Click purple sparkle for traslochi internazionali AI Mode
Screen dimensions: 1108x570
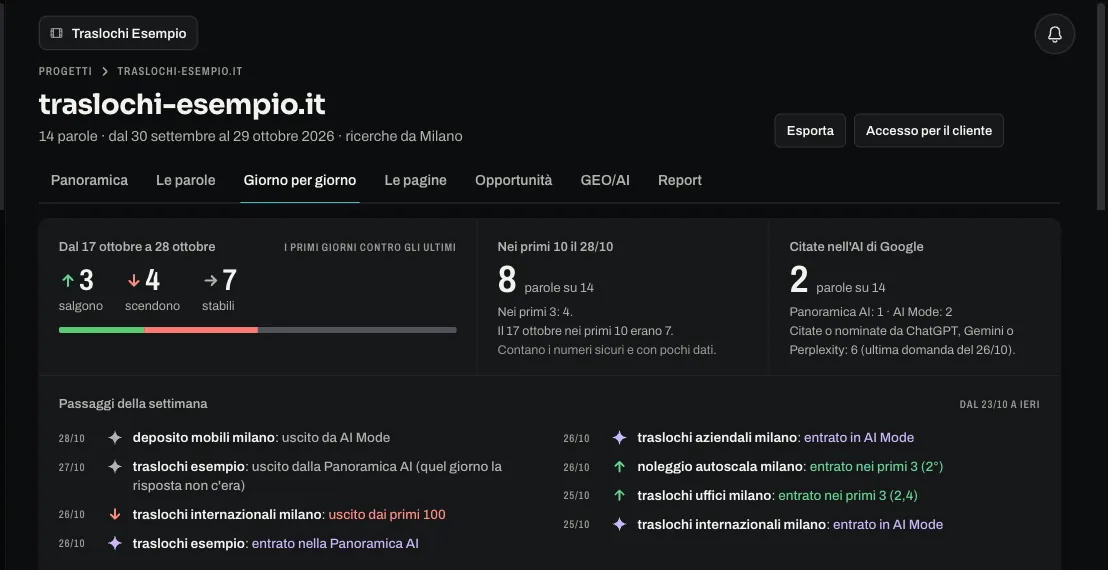(x=619, y=524)
